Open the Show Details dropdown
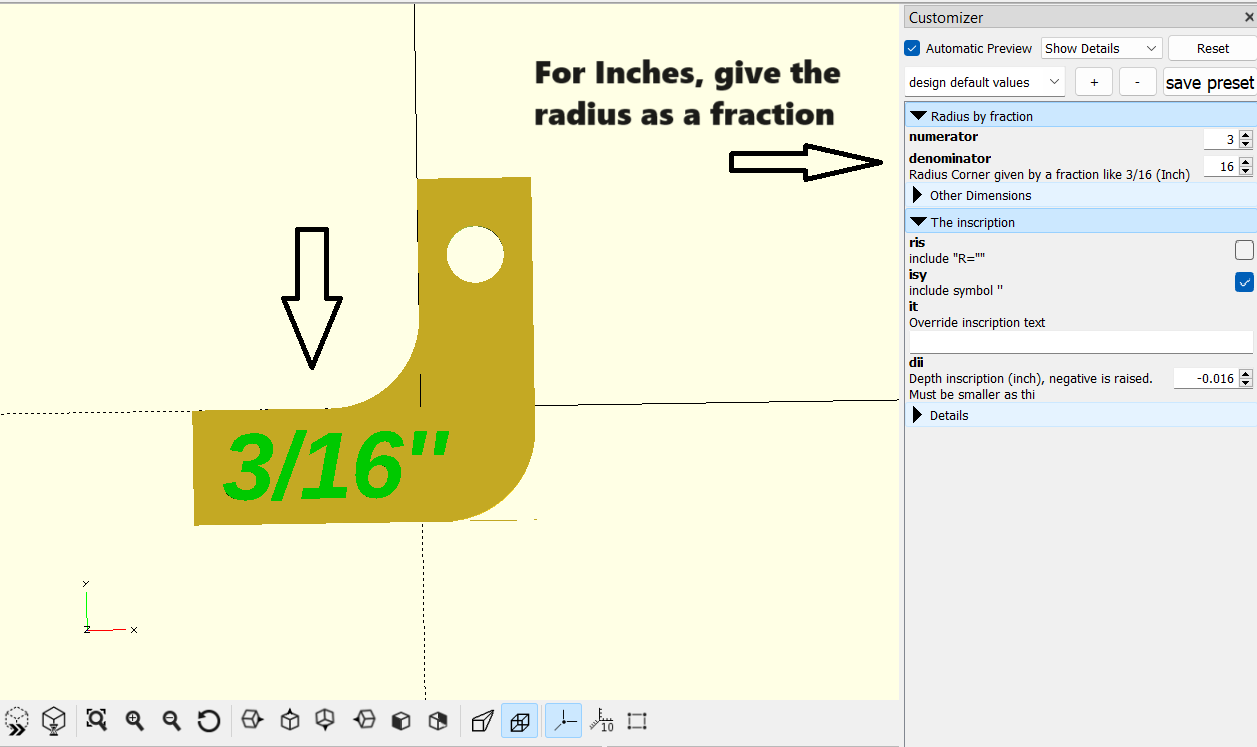1257x747 pixels. click(x=1100, y=48)
